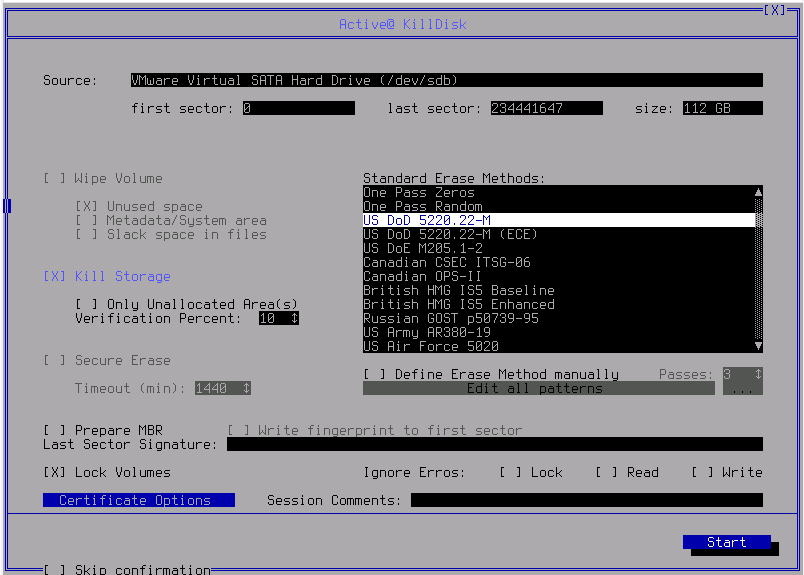The image size is (804, 575).
Task: Enable Only Unallocated Area(s) checkbox
Action: click(86, 304)
